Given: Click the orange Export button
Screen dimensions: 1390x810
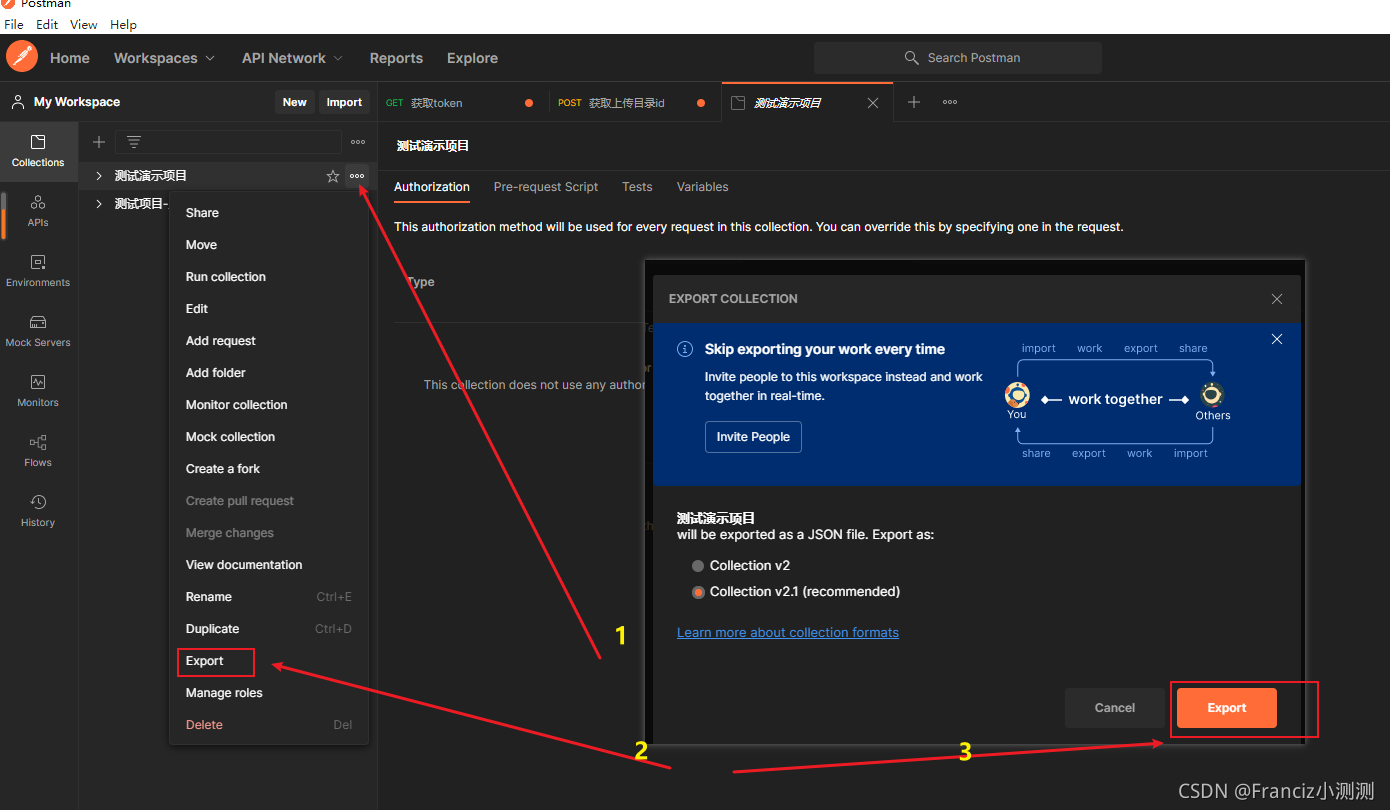Looking at the screenshot, I should 1227,708.
